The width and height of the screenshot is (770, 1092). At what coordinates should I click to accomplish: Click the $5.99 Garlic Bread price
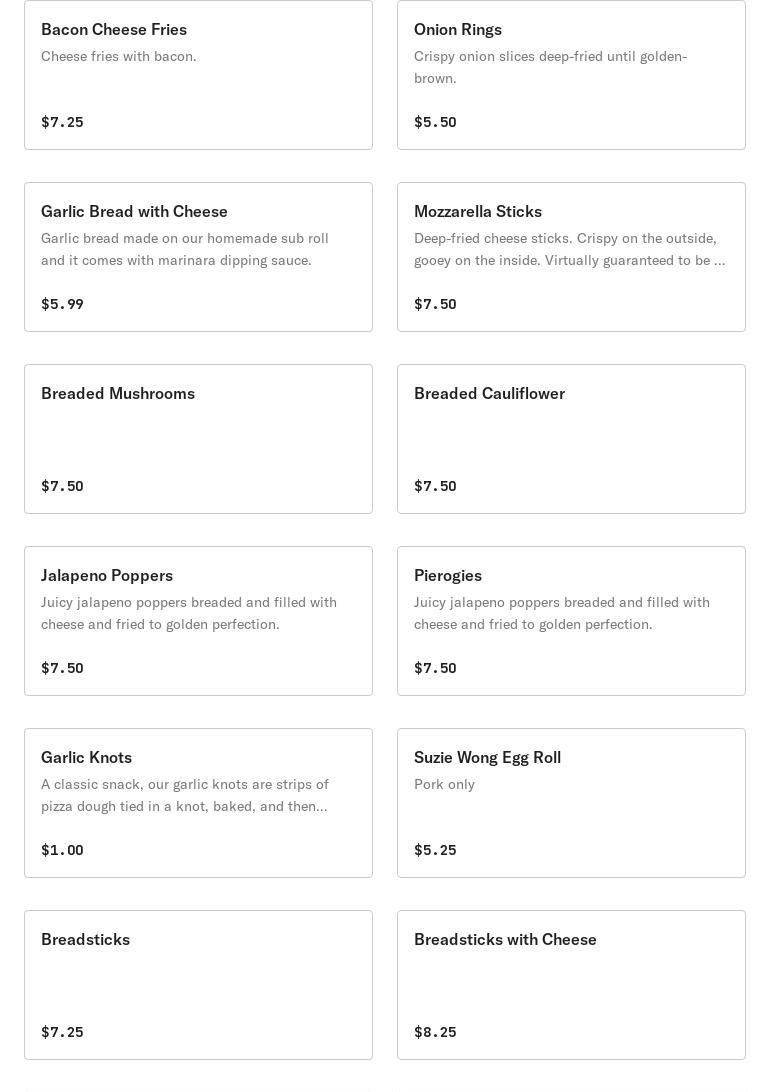point(62,304)
